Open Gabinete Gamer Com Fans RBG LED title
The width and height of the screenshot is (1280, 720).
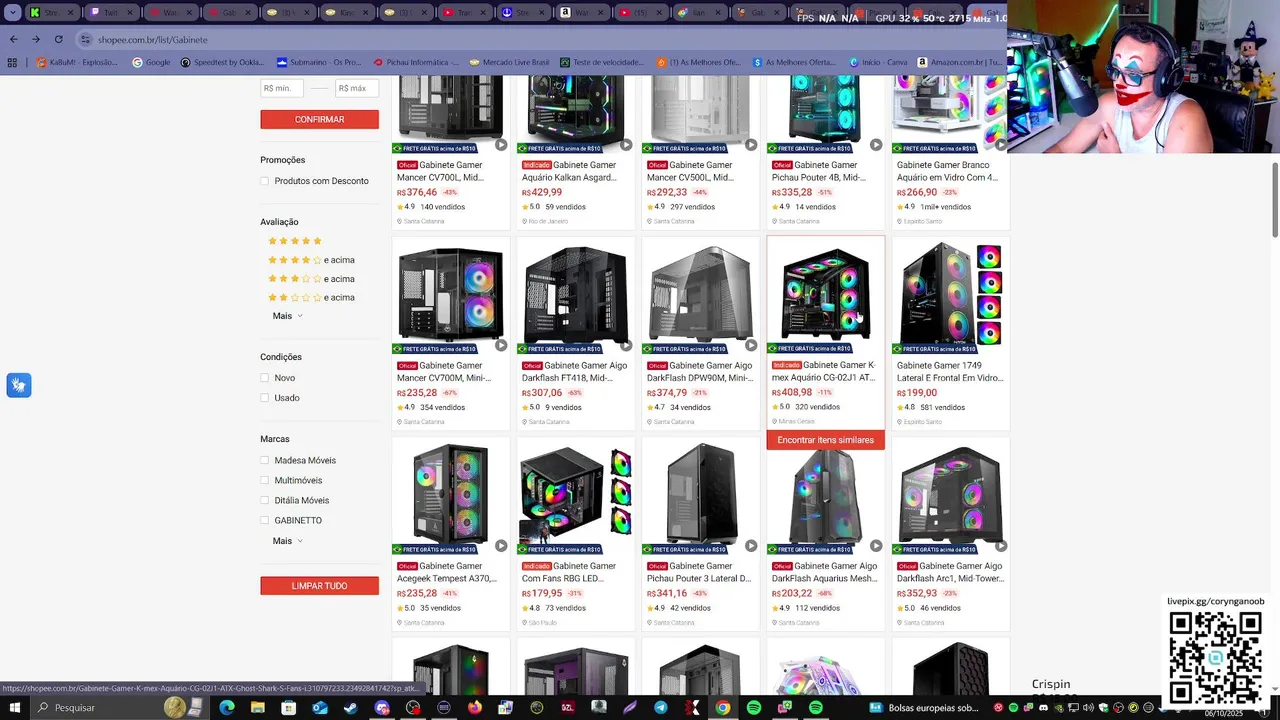coord(570,572)
